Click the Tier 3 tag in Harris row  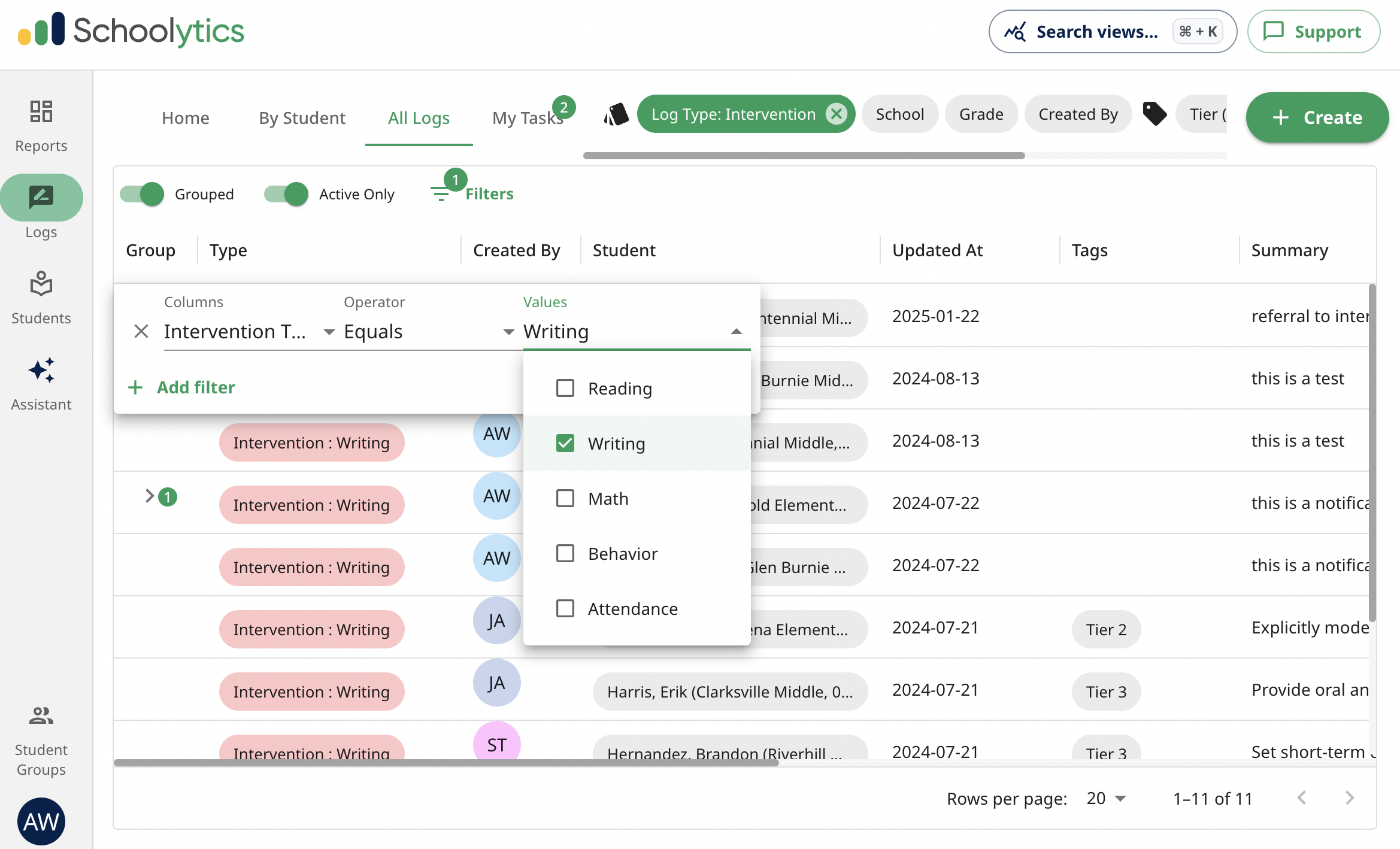[x=1106, y=692]
